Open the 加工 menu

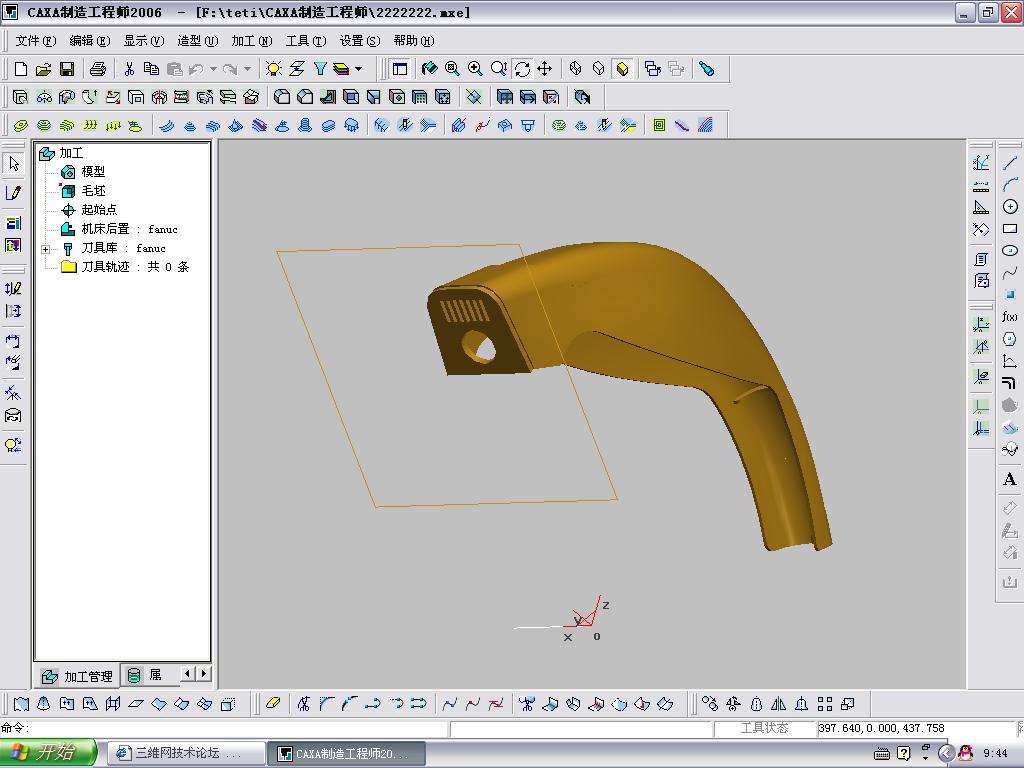point(251,41)
